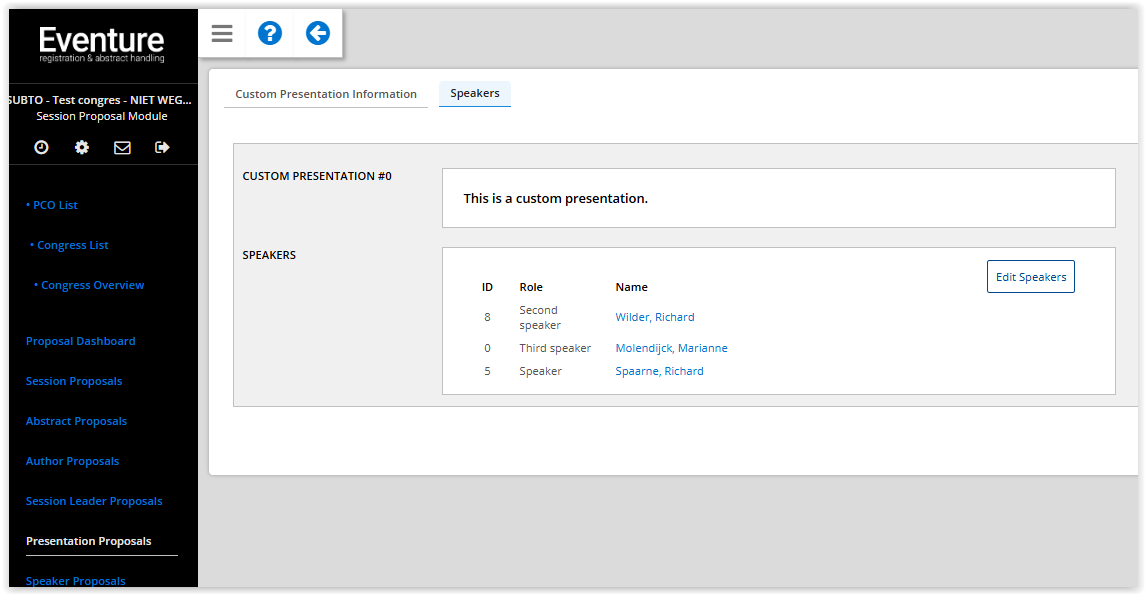Click the envelope mail icon

122,148
